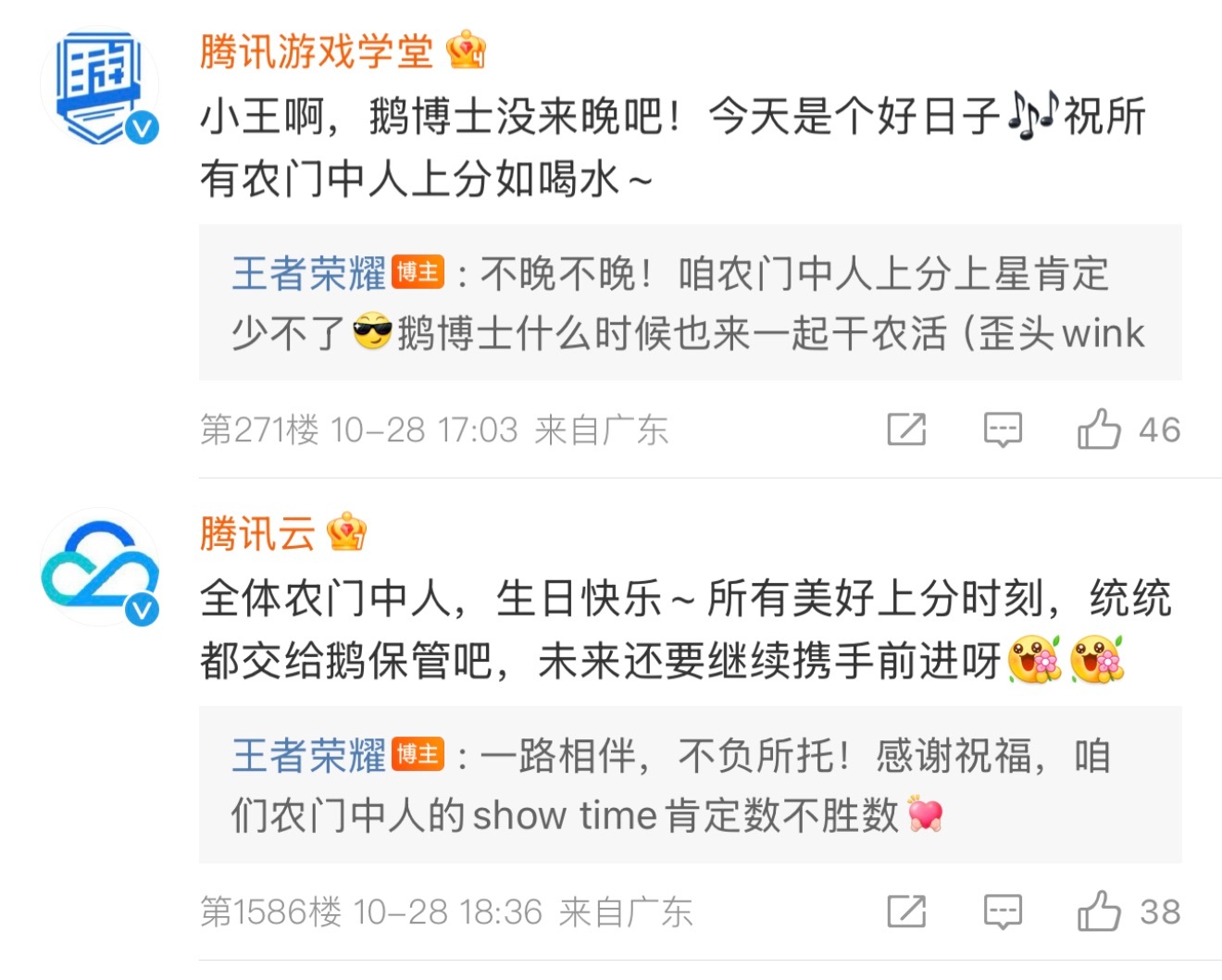Like the 第271楼 comment with 46 likes

coord(1128,429)
